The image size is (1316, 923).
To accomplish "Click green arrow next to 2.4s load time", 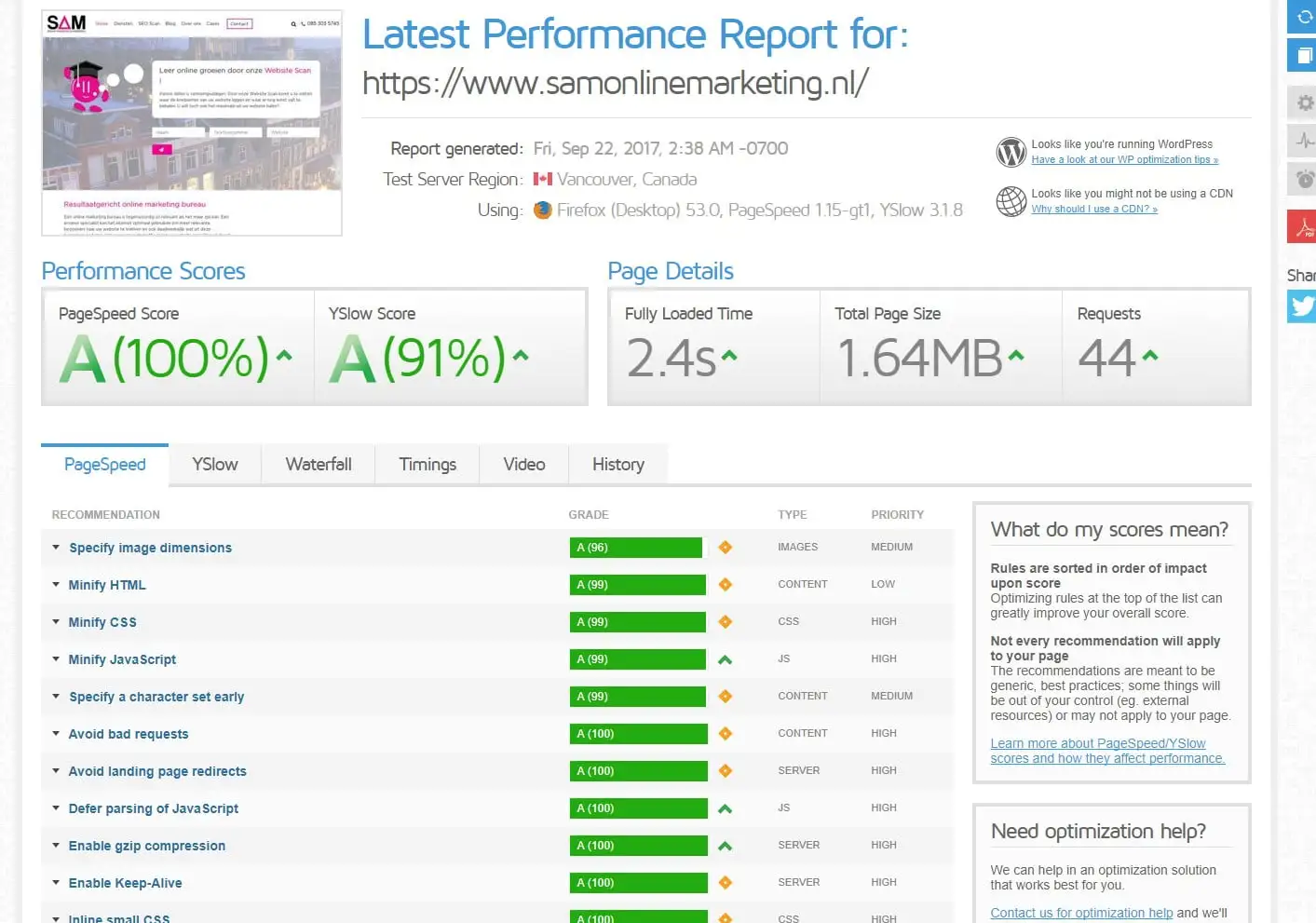I will coord(729,355).
